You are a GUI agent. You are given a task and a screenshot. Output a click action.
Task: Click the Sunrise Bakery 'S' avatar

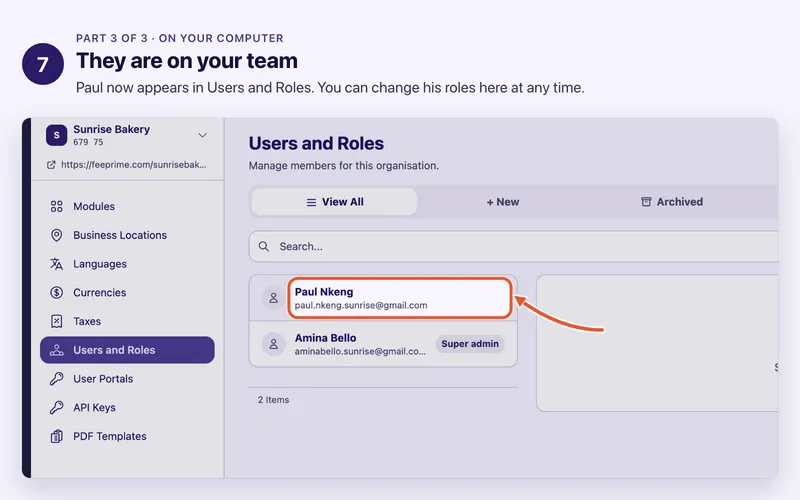[57, 135]
